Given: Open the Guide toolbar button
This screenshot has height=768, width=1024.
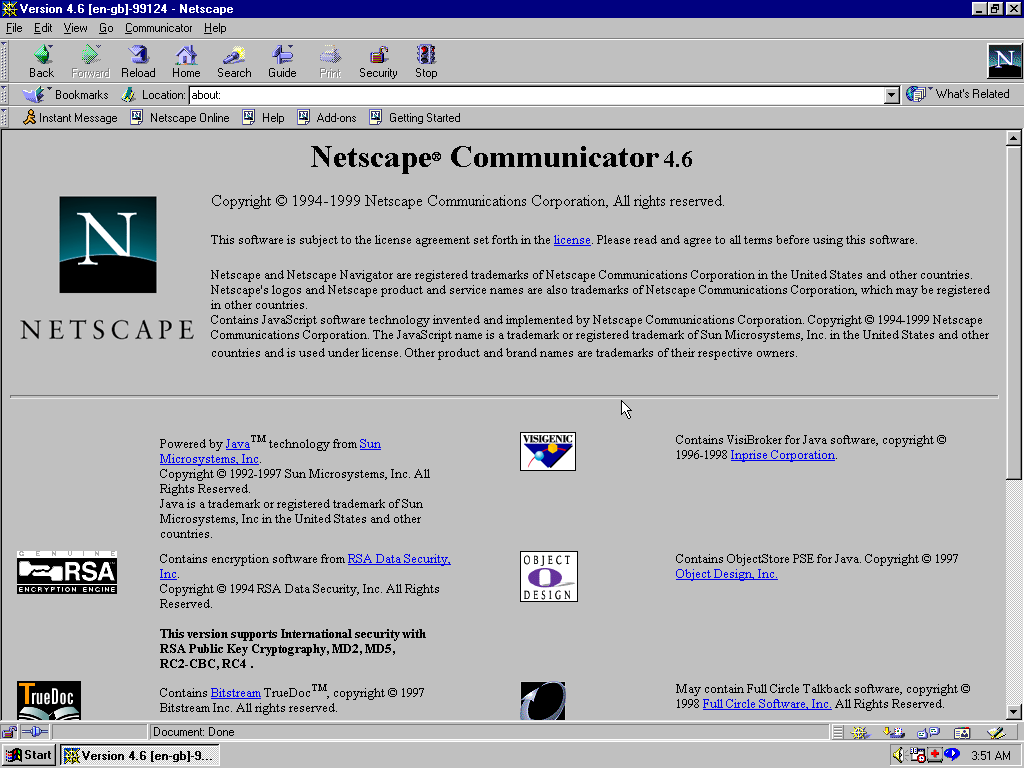Looking at the screenshot, I should pyautogui.click(x=282, y=62).
